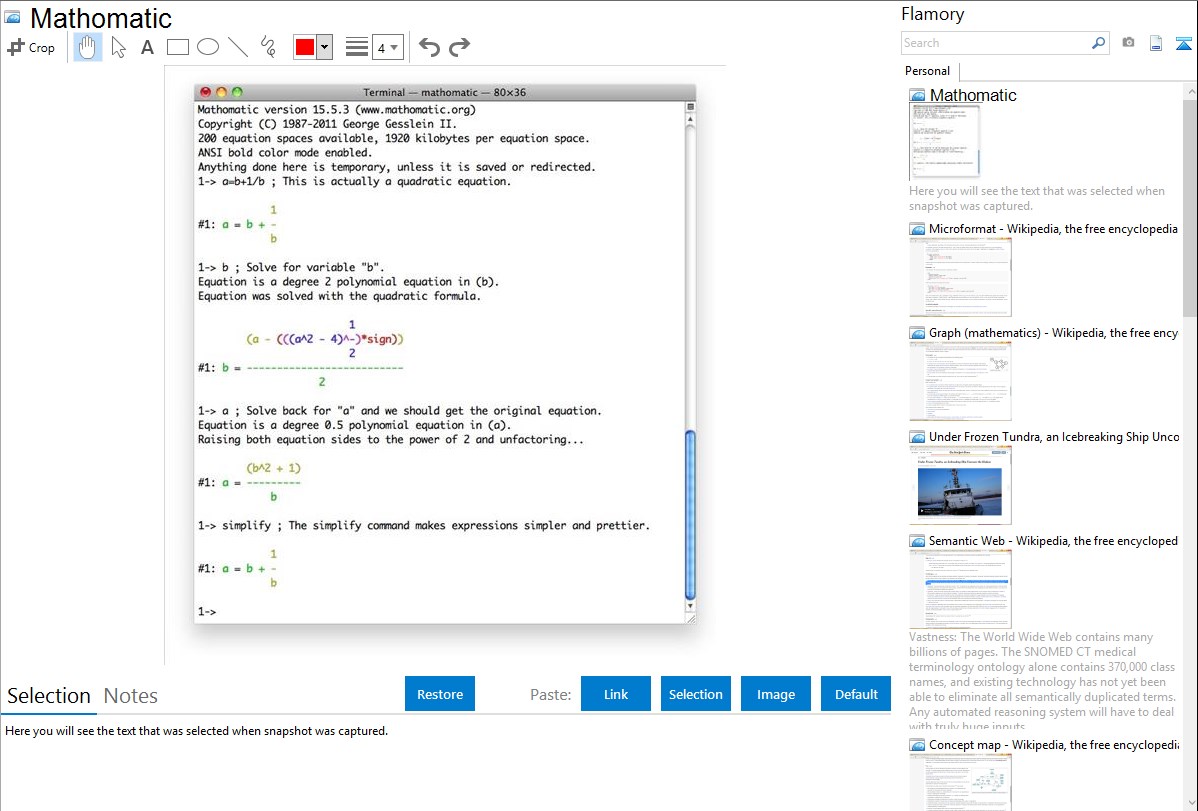Click the Graph (mathematics) entry icon

coord(917,333)
